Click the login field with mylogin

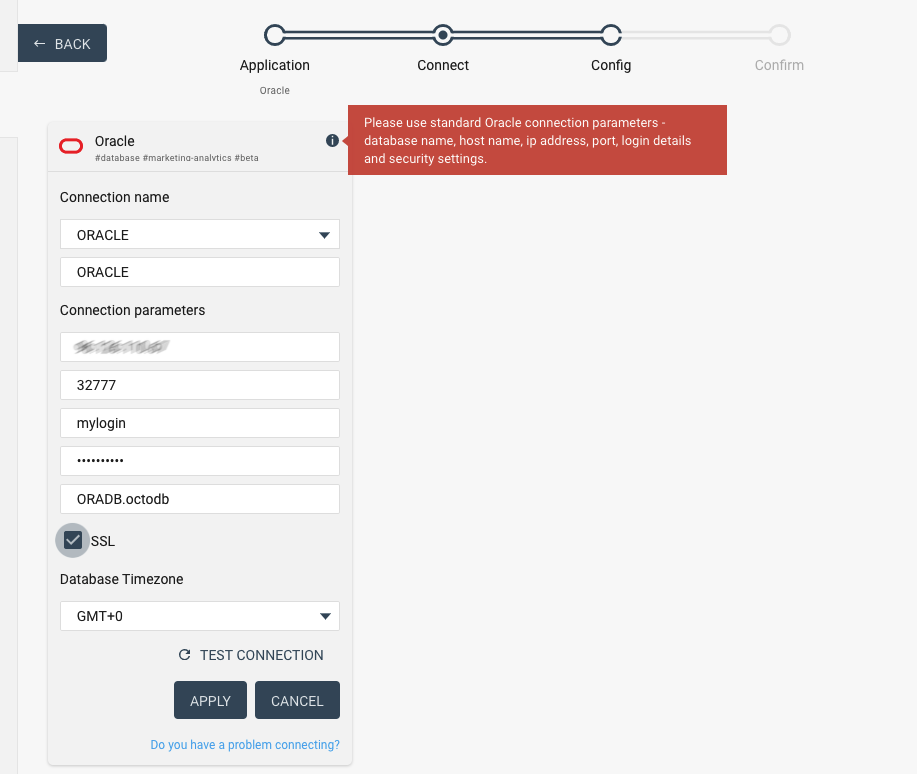pos(199,423)
